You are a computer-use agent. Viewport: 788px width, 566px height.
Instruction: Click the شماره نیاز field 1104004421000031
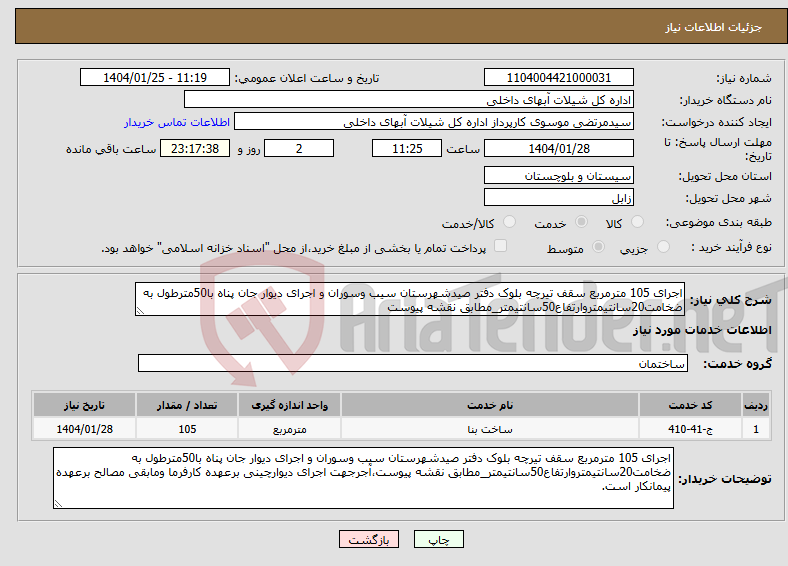click(558, 78)
